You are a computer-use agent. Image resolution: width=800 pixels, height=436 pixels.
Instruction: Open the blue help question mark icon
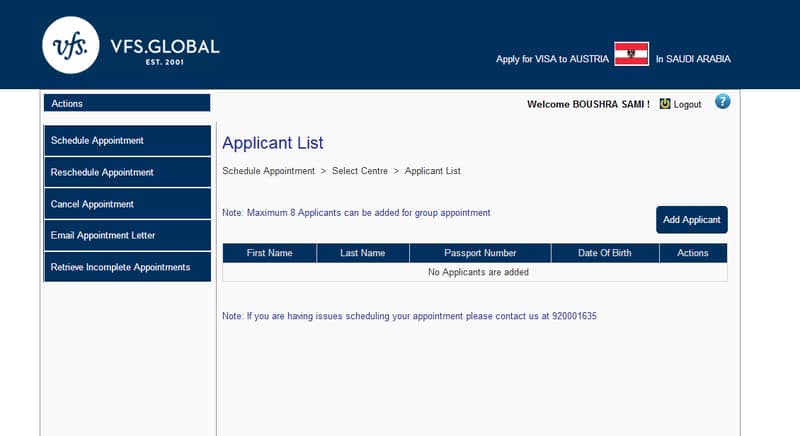click(x=722, y=101)
